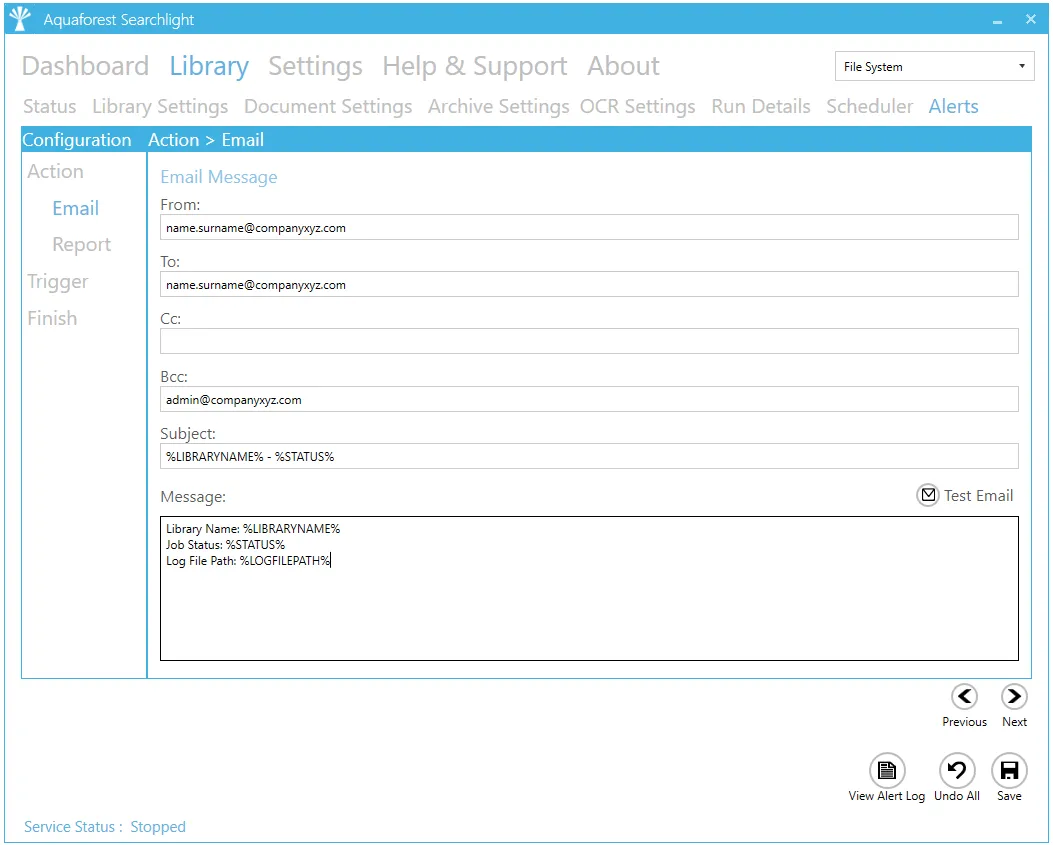Go to the Previous step arrow
Viewport: 1053px width, 845px height.
coord(964,697)
